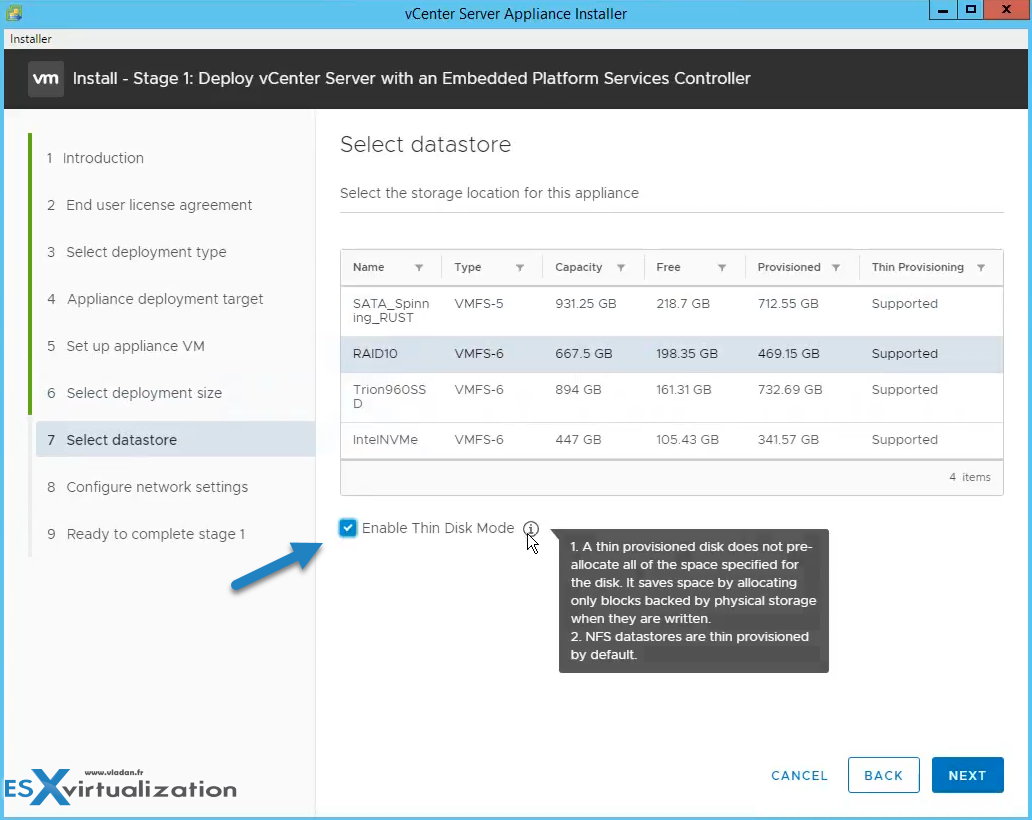Viewport: 1032px width, 820px height.
Task: Click the Provisioned column filter icon
Action: (836, 268)
